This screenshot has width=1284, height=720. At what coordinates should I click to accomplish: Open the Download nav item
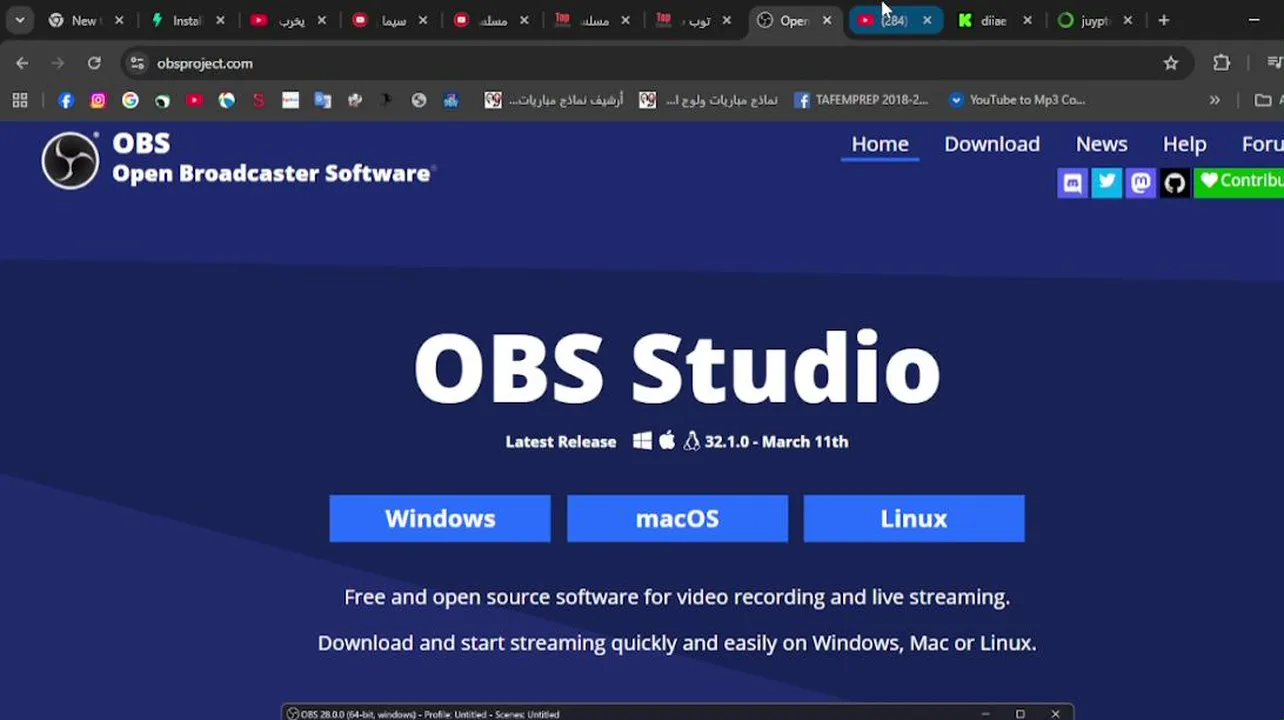(x=992, y=144)
